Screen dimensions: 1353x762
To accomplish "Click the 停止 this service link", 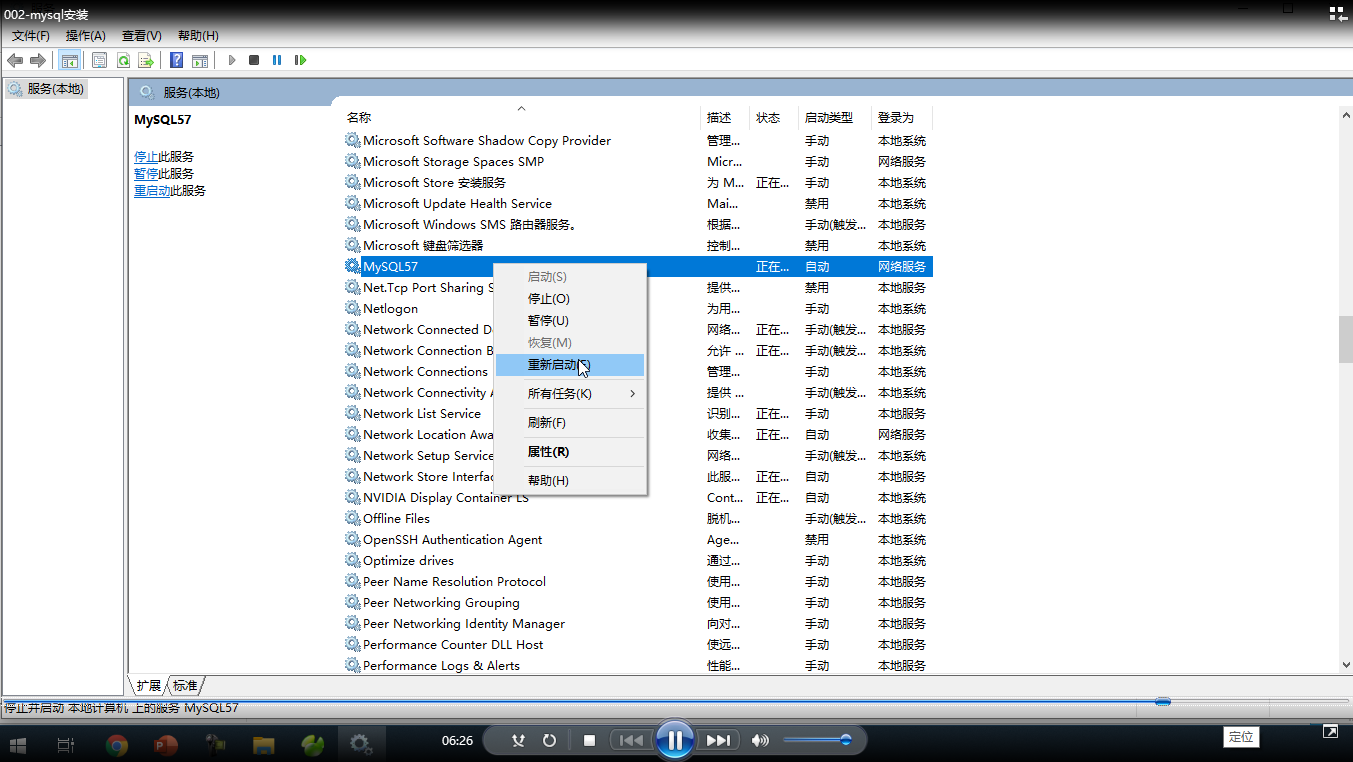I will [x=146, y=157].
